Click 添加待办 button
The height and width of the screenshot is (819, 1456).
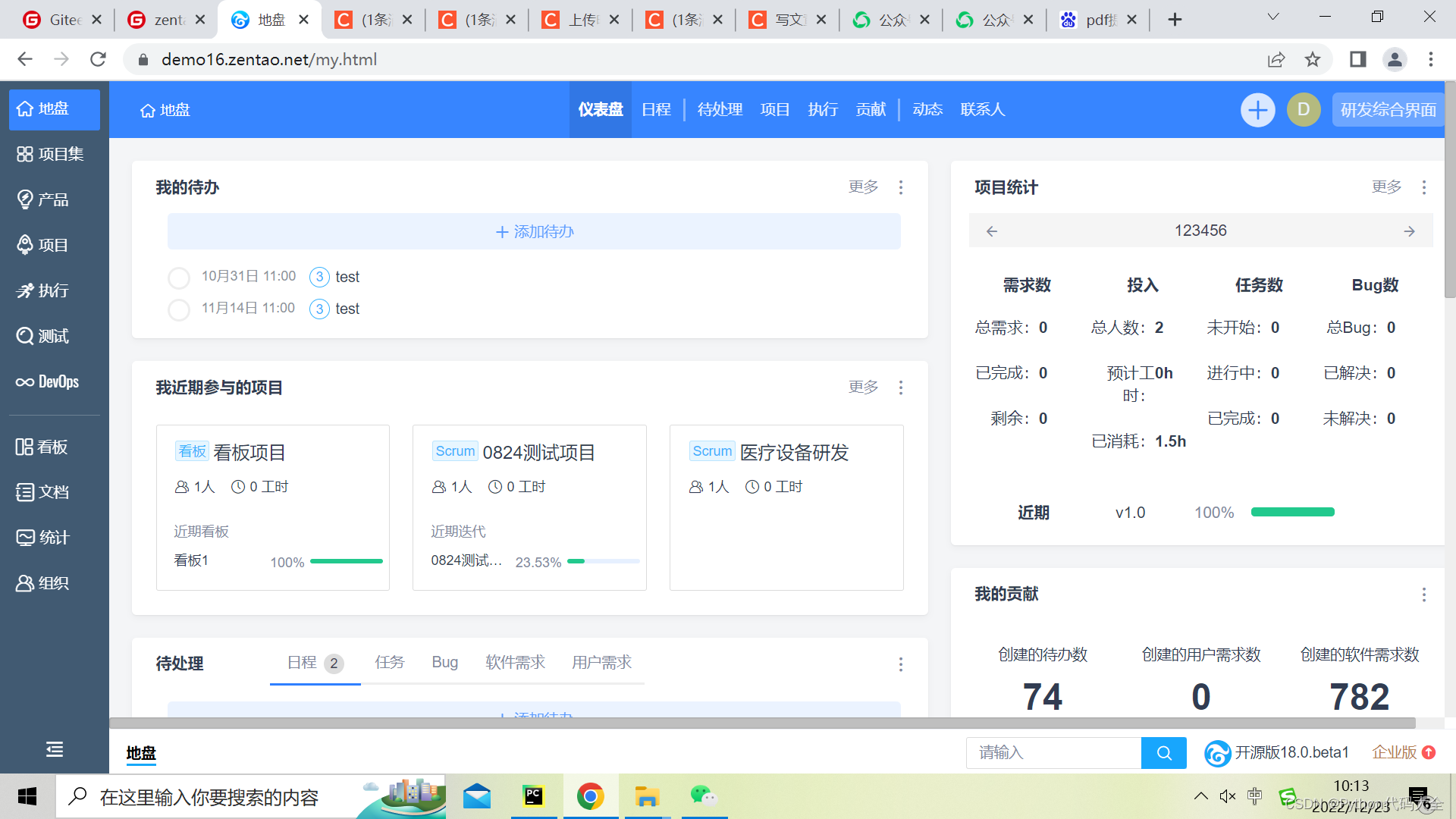(x=534, y=232)
